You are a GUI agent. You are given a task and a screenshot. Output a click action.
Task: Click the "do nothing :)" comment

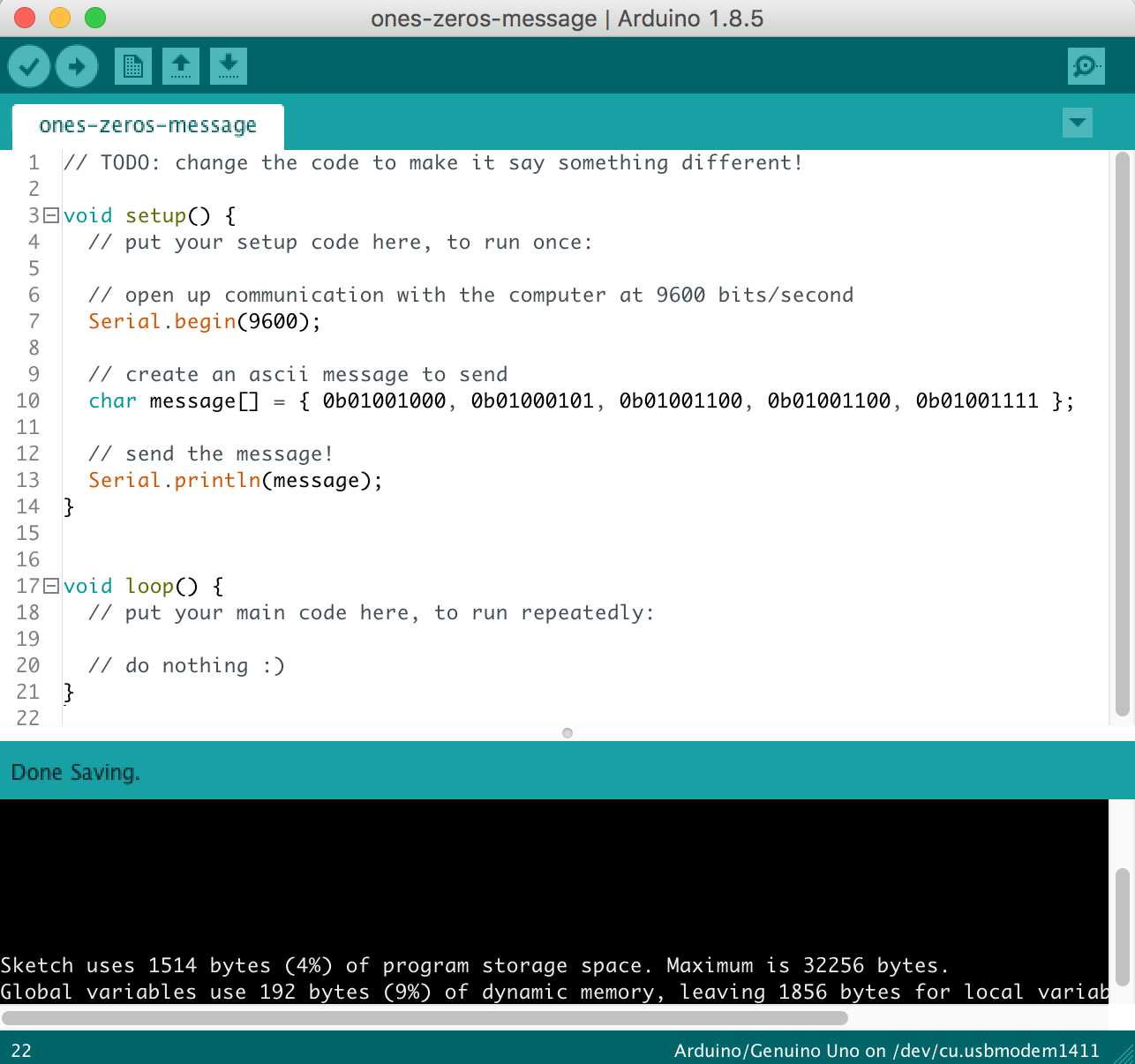pos(186,666)
